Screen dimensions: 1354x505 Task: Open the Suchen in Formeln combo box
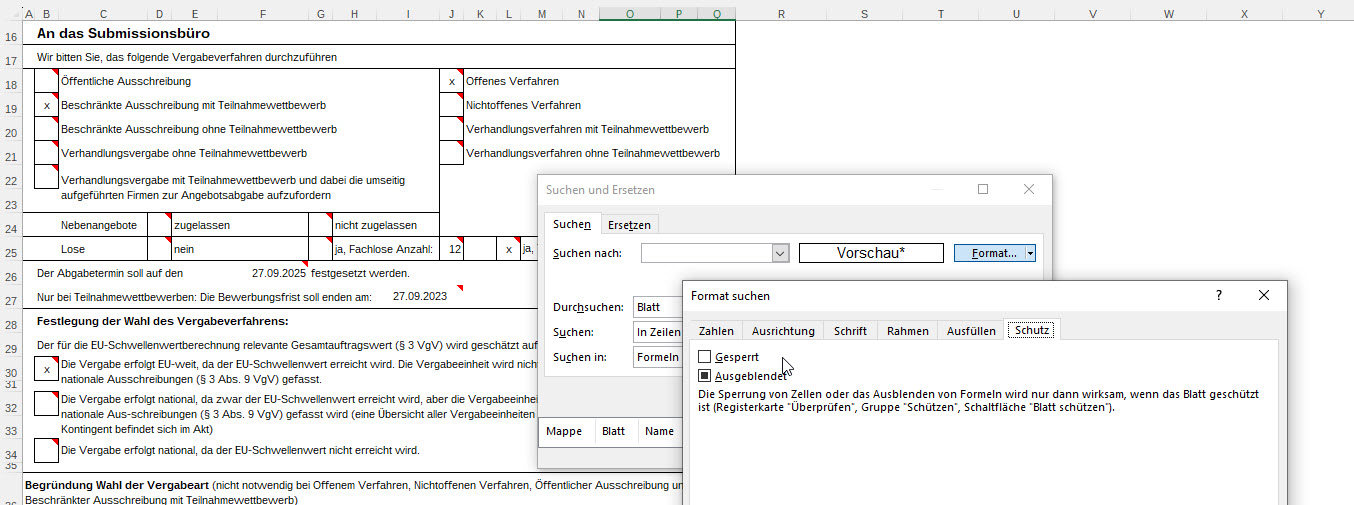[x=656, y=357]
